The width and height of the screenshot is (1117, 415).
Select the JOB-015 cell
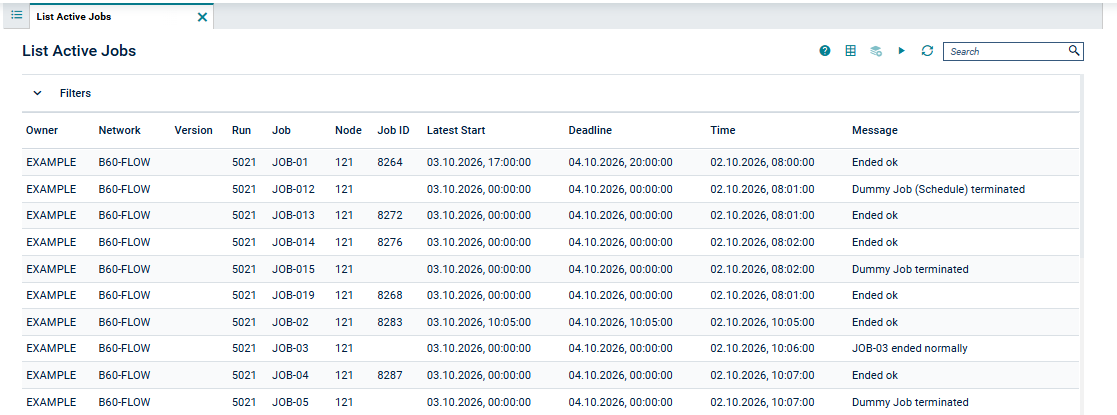pos(293,269)
